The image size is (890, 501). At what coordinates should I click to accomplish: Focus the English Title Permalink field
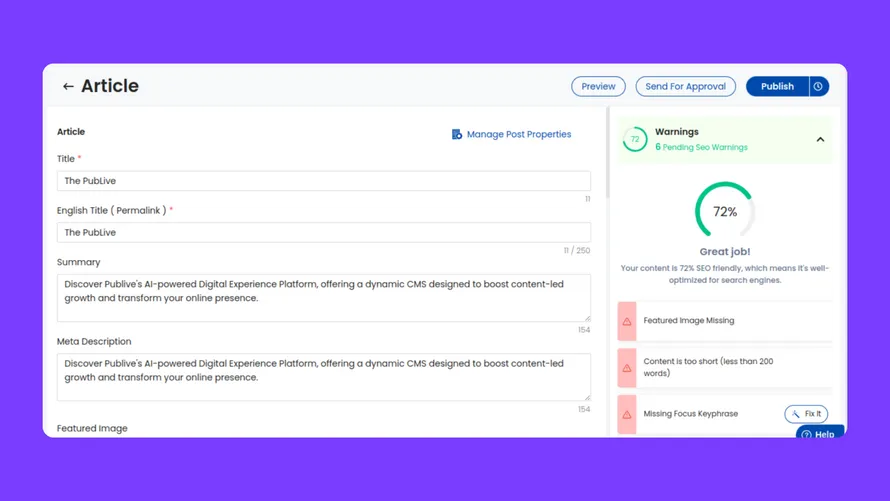(x=323, y=232)
